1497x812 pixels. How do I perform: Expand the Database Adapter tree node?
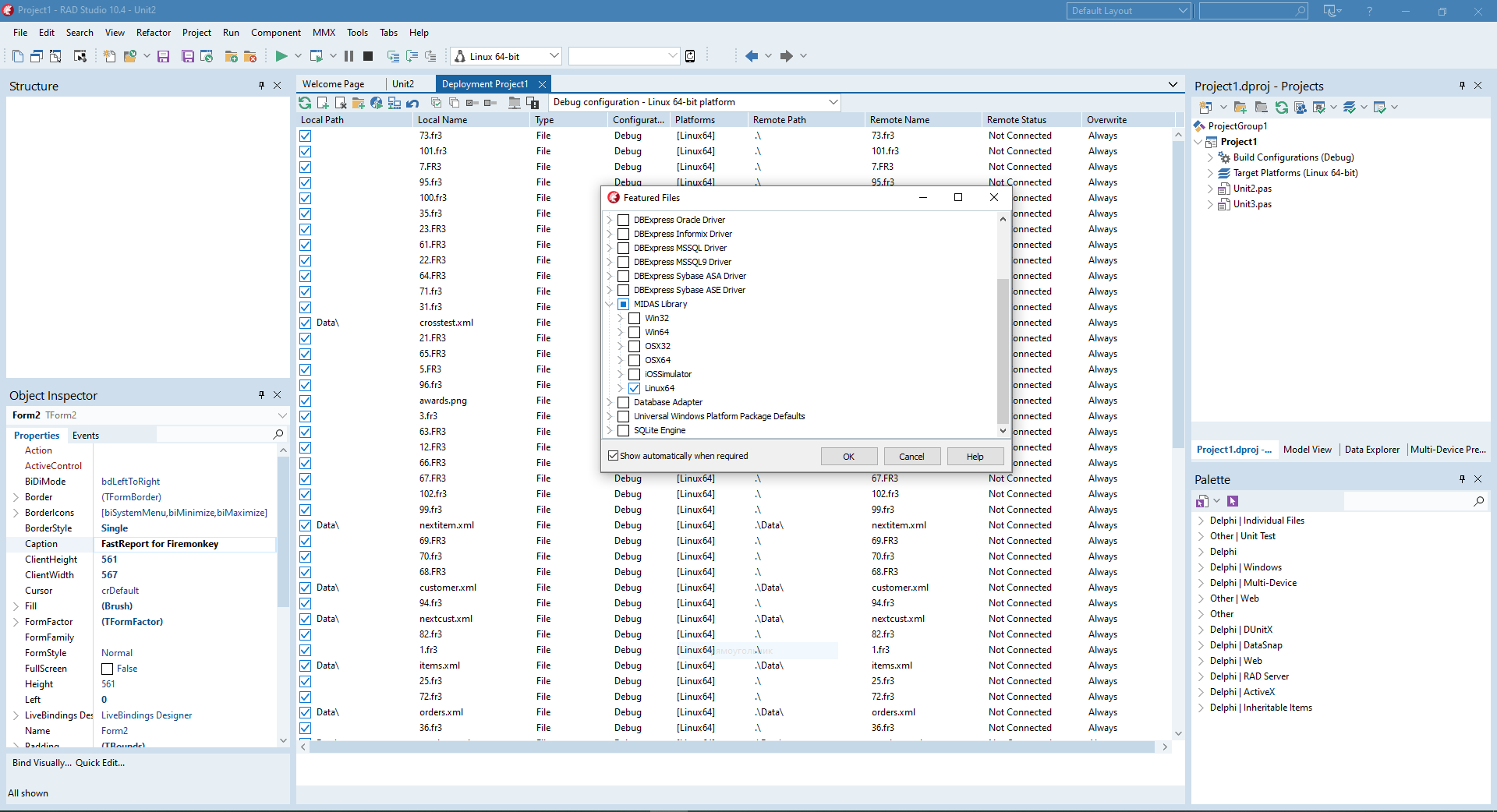pos(610,402)
